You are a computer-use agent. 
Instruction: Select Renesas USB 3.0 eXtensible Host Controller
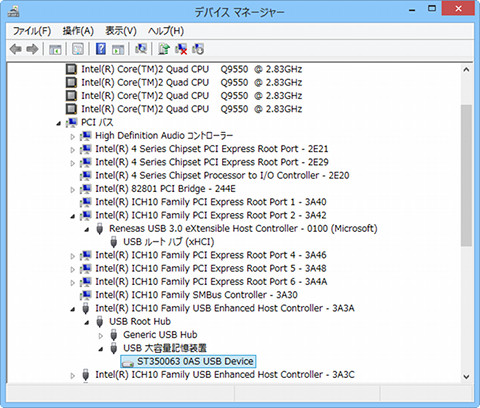click(x=243, y=228)
